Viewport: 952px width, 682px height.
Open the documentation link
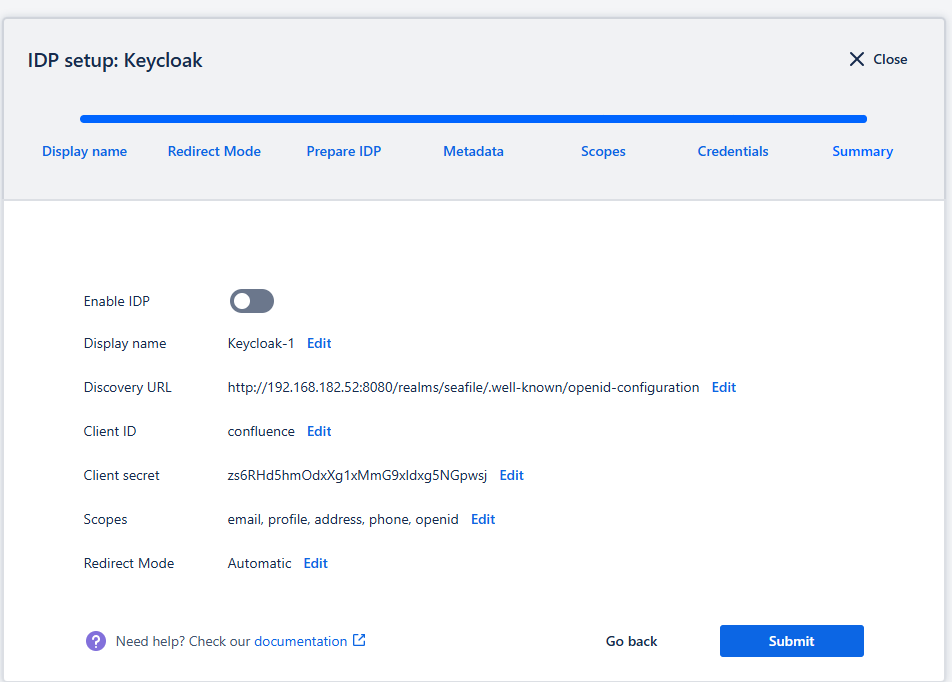300,641
